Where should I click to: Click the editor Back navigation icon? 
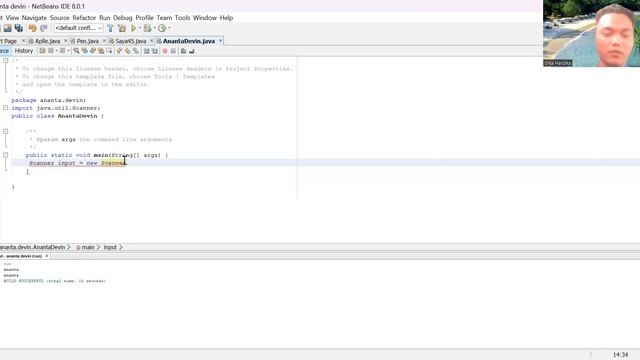51,51
